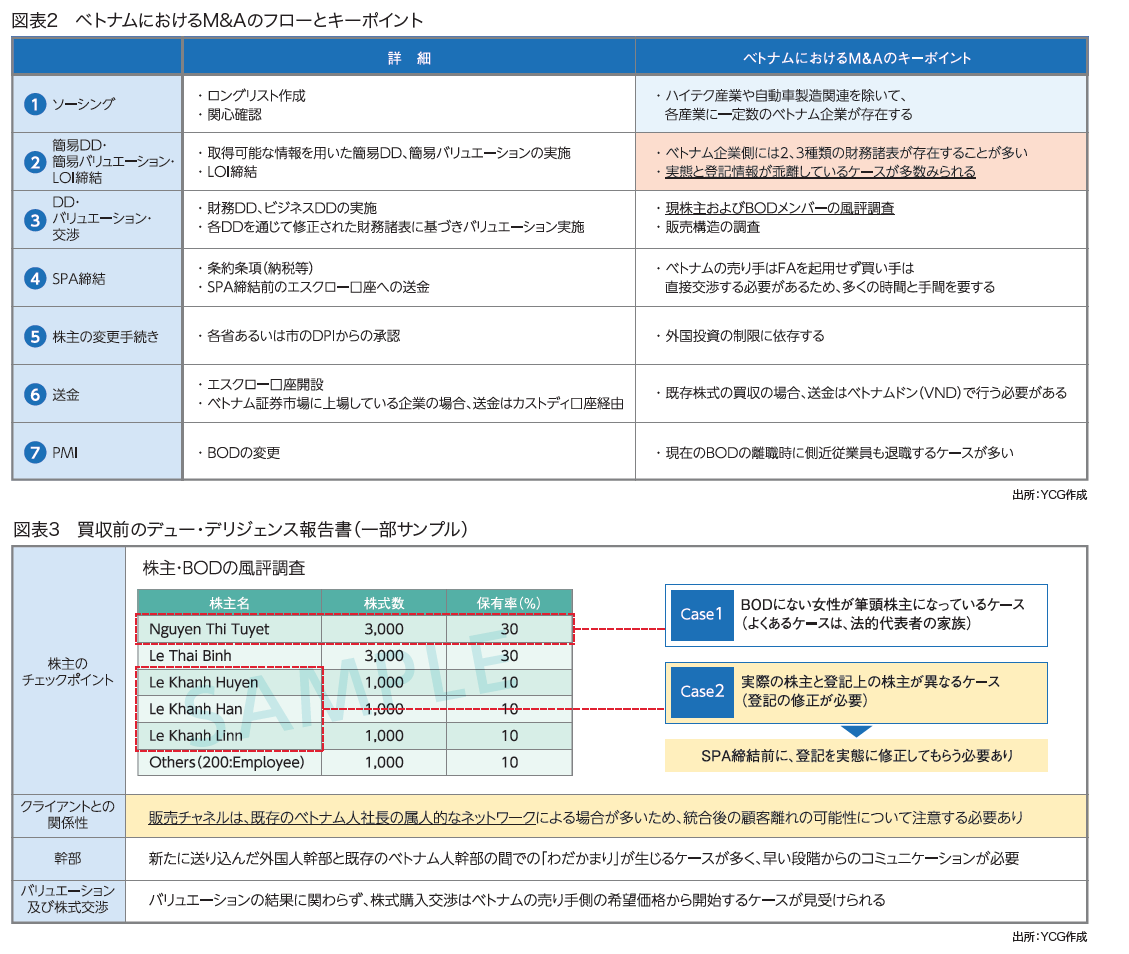Image resolution: width=1129 pixels, height=954 pixels.
Task: Click the Case2 blue badge
Action: [x=701, y=692]
